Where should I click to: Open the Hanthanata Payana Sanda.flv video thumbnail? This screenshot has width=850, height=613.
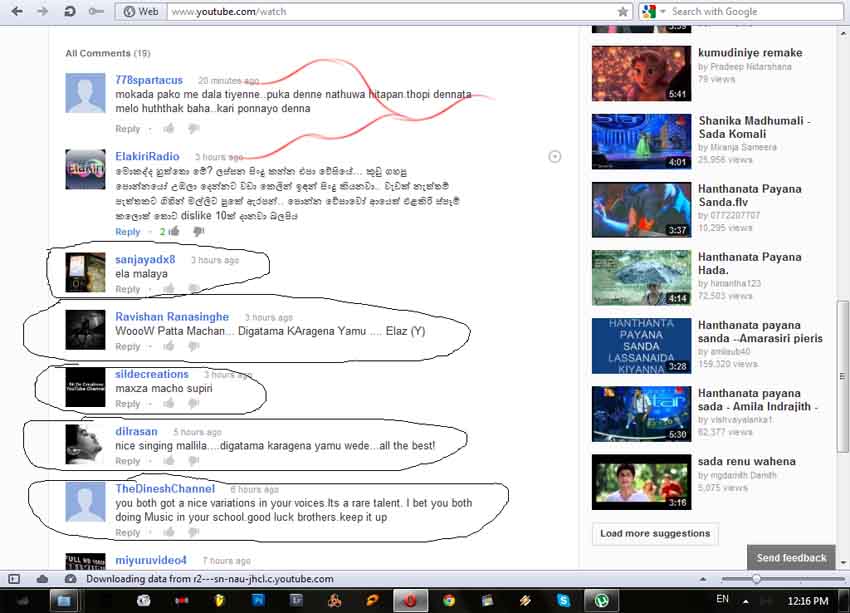click(x=641, y=210)
